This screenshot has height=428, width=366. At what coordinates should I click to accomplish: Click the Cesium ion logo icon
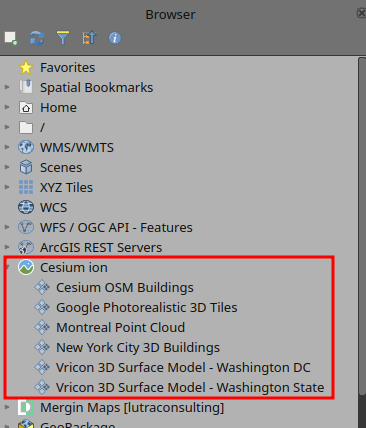click(26, 267)
